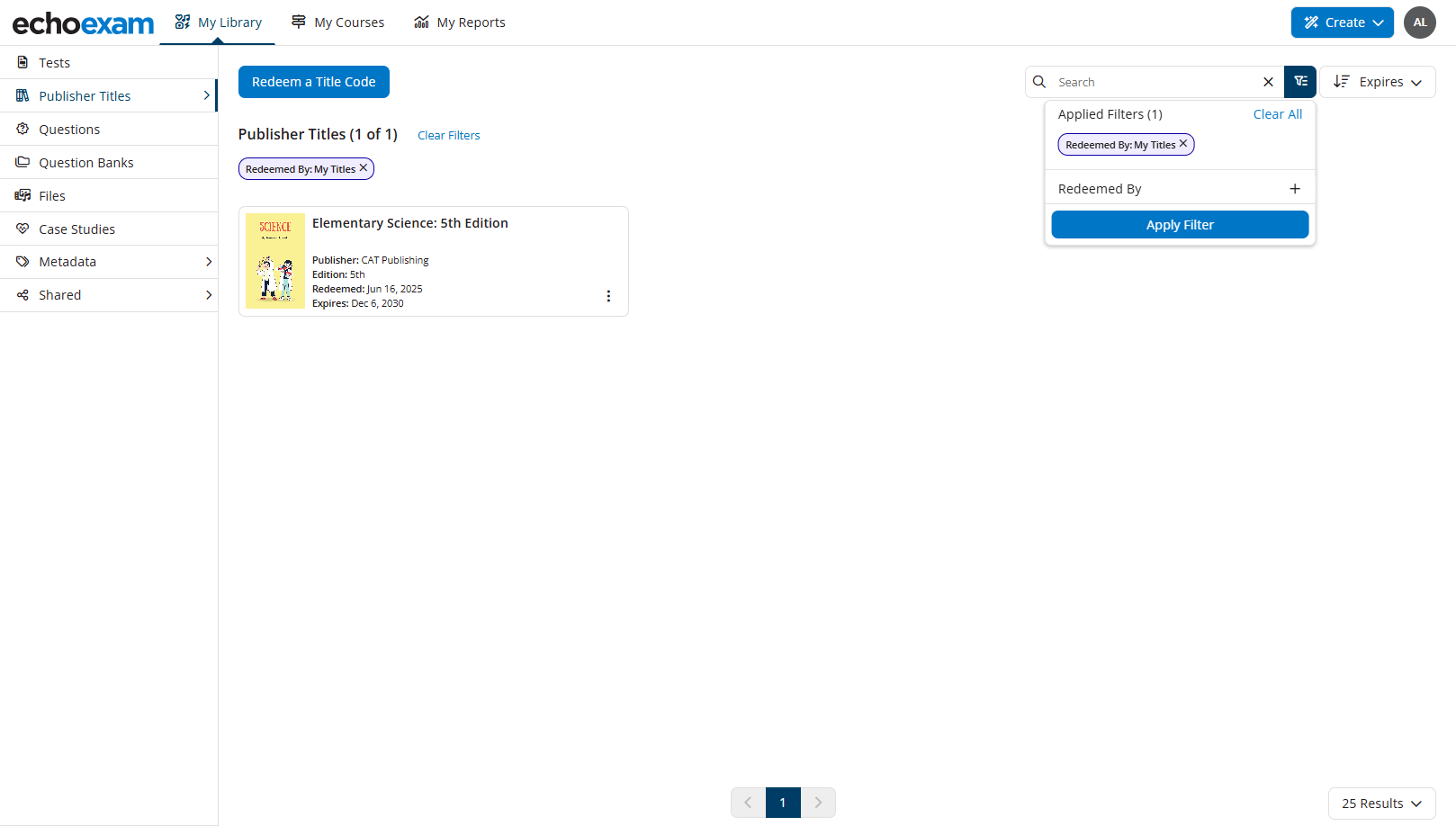1456x826 pixels.
Task: Open Elementary Science: 5th Edition title
Action: (x=410, y=223)
